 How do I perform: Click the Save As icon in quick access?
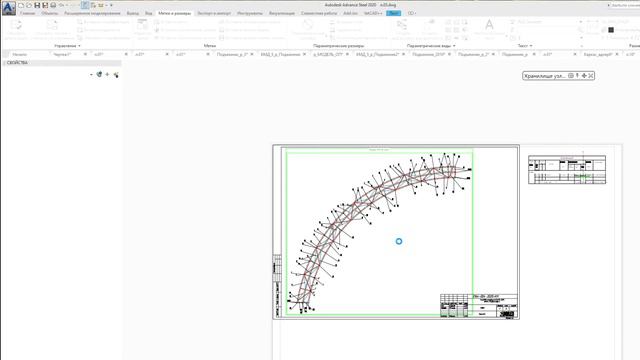click(45, 5)
